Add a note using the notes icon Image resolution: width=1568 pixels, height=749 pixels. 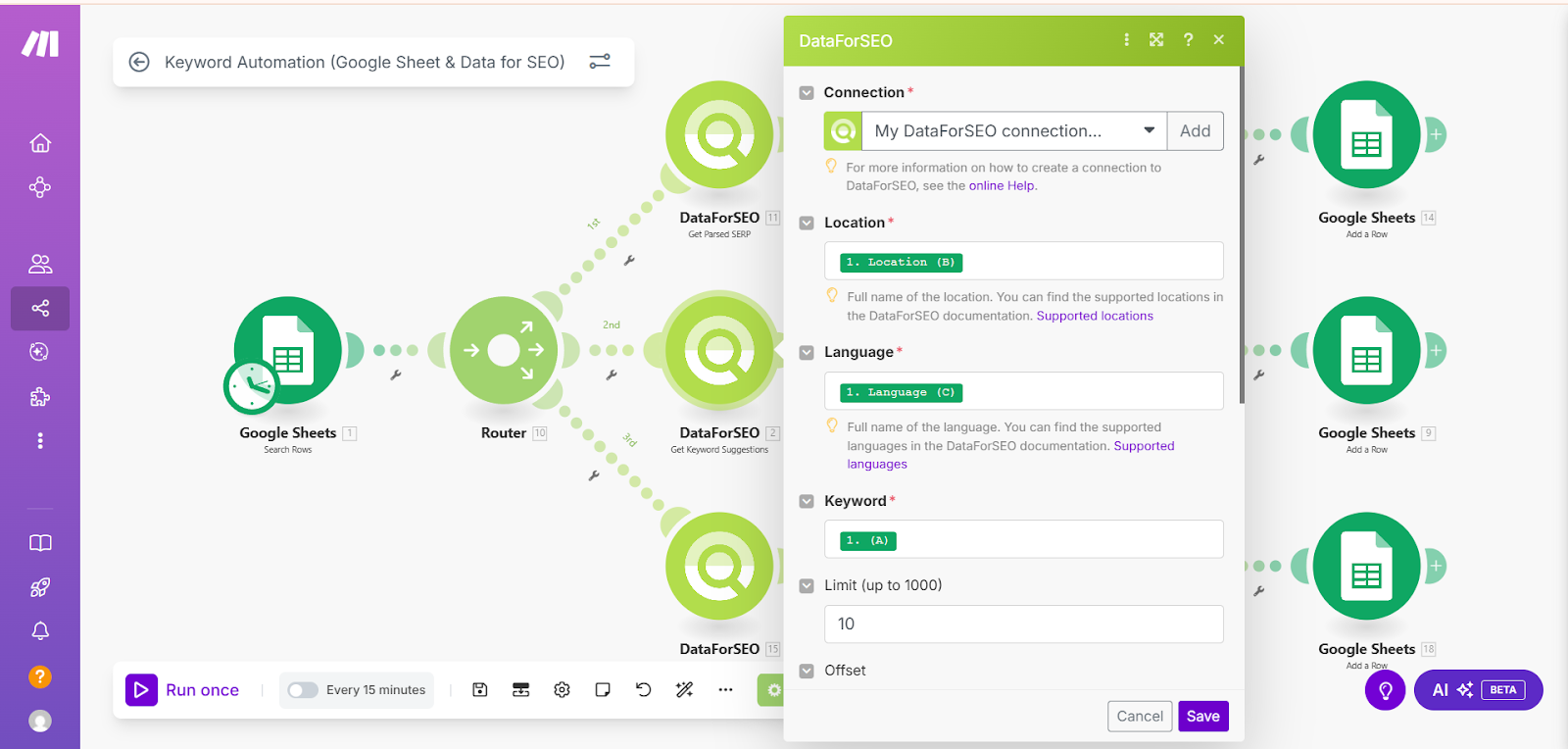603,690
